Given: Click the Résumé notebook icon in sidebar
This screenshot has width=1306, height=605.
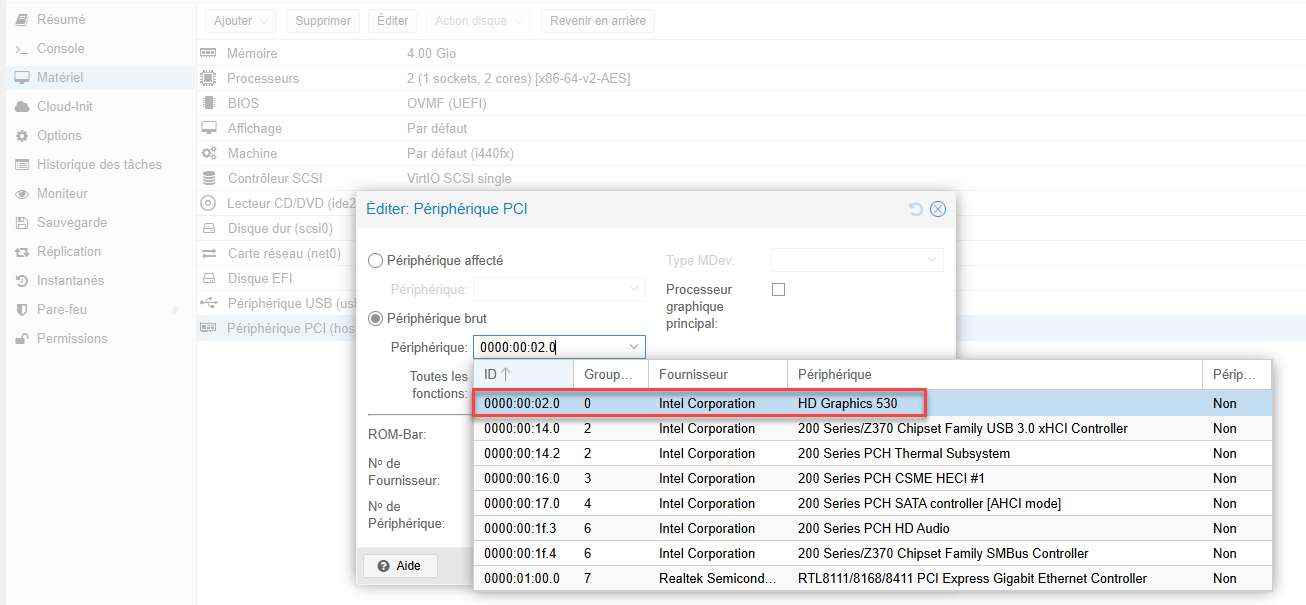Looking at the screenshot, I should pos(22,20).
